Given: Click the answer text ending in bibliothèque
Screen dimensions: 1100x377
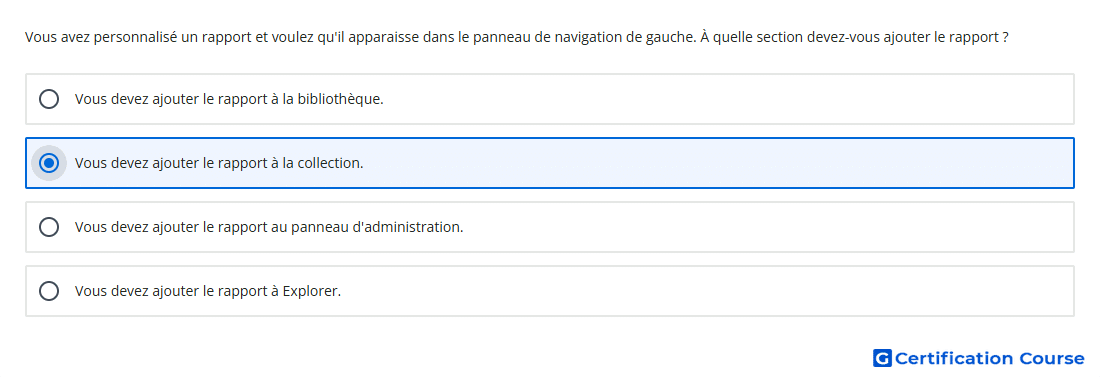Looking at the screenshot, I should (x=229, y=99).
